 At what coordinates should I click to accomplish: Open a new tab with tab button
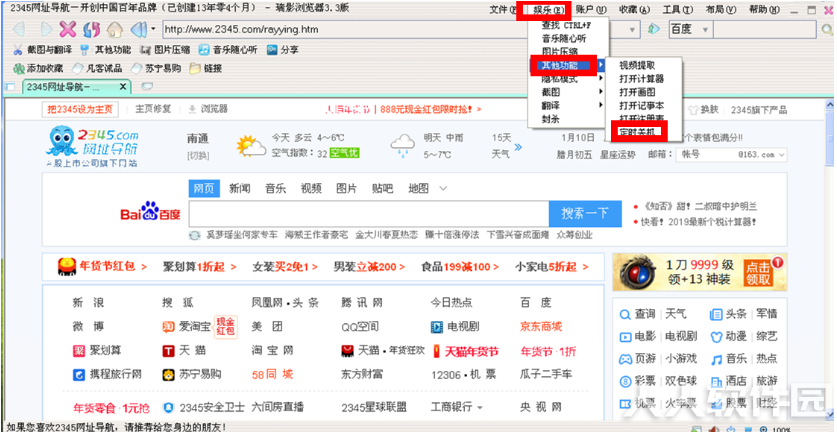tap(147, 86)
